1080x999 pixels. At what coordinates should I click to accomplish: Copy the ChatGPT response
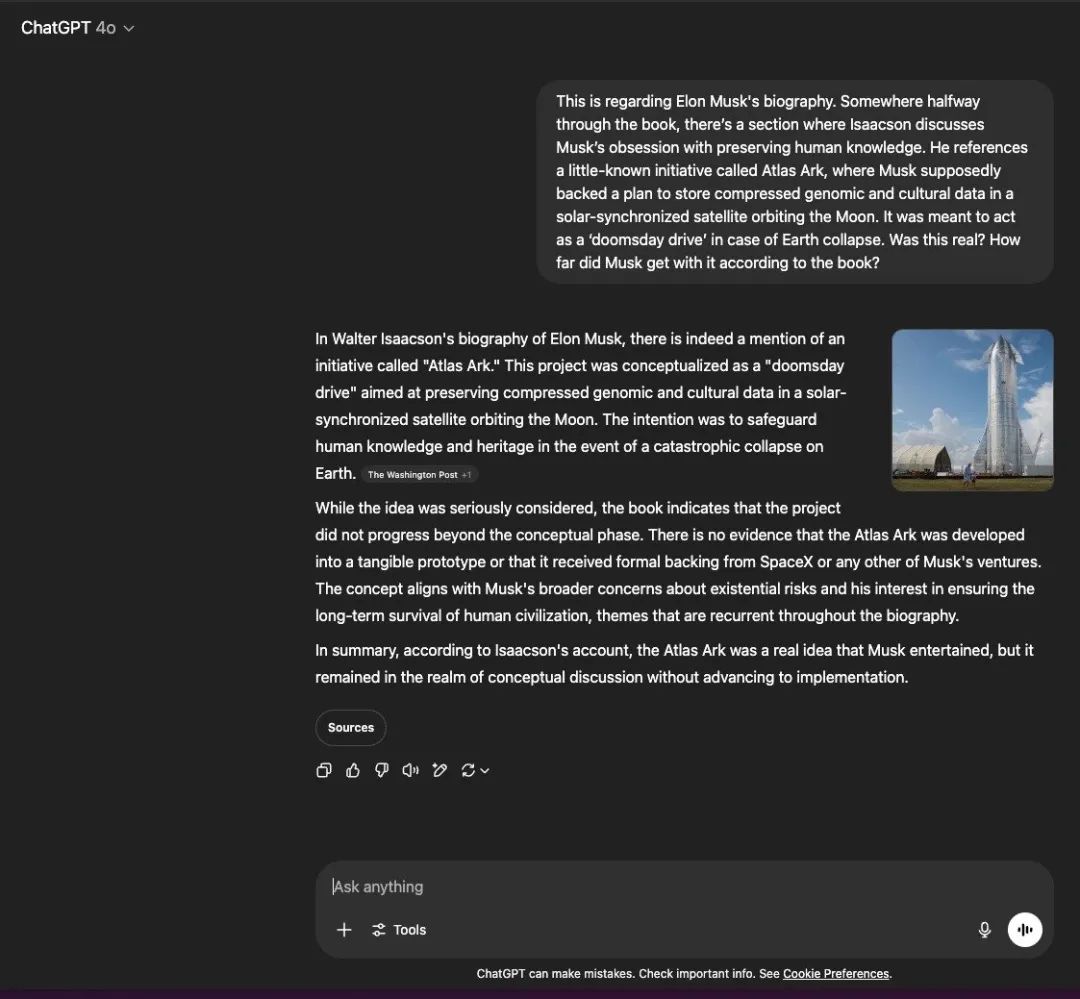pos(324,770)
